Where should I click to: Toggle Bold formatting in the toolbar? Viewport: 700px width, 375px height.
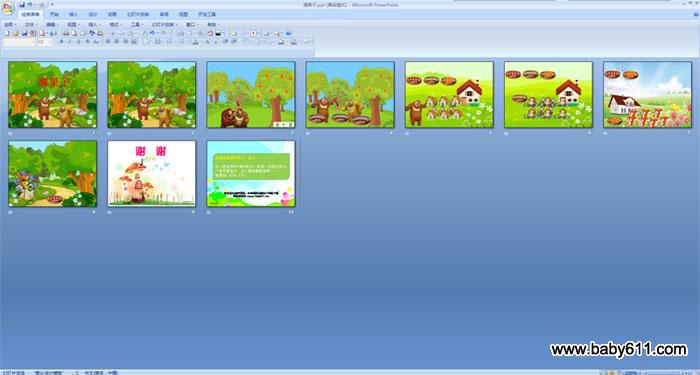pos(62,42)
